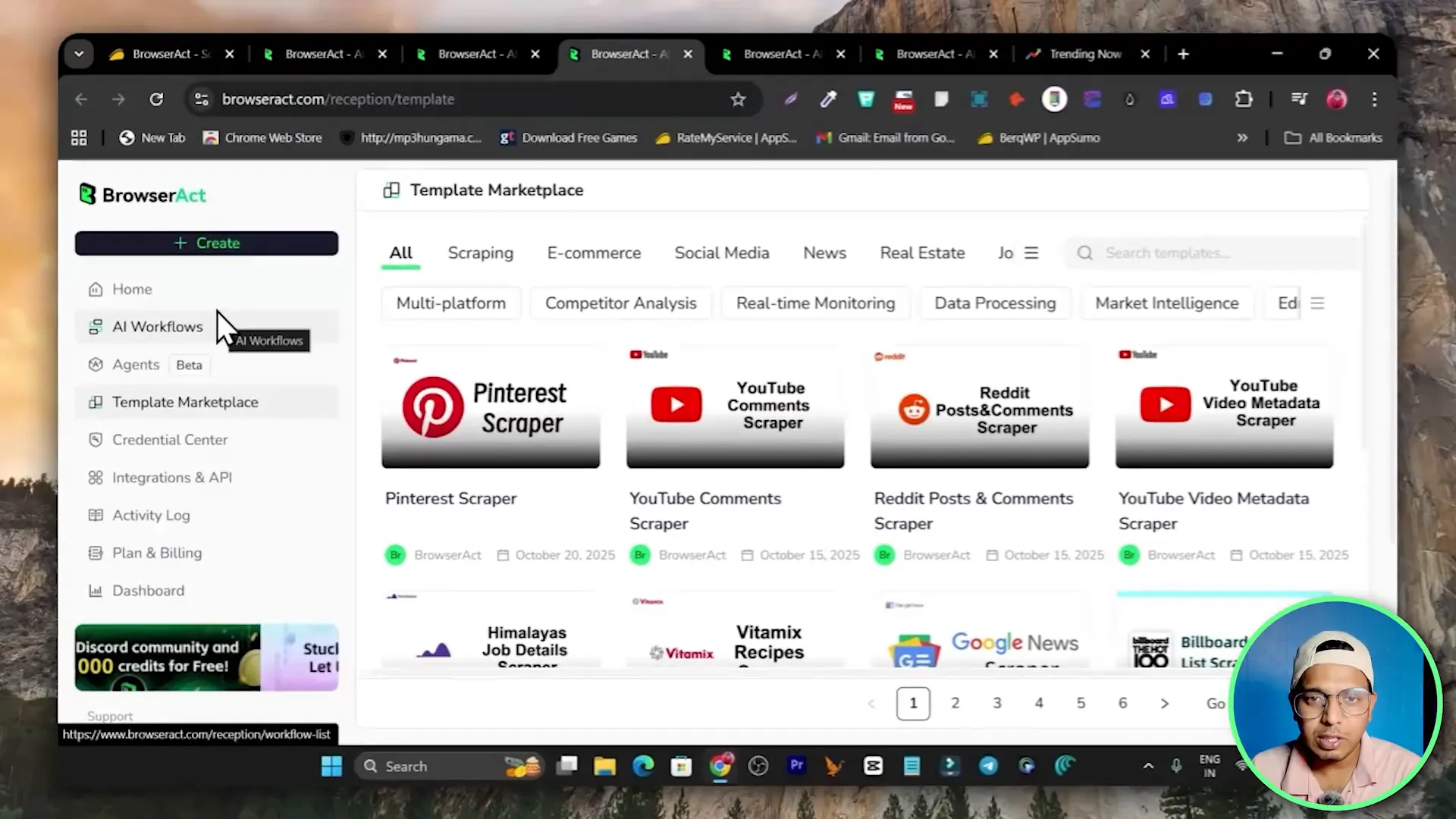Open the Credential Center
The height and width of the screenshot is (819, 1456).
point(169,440)
